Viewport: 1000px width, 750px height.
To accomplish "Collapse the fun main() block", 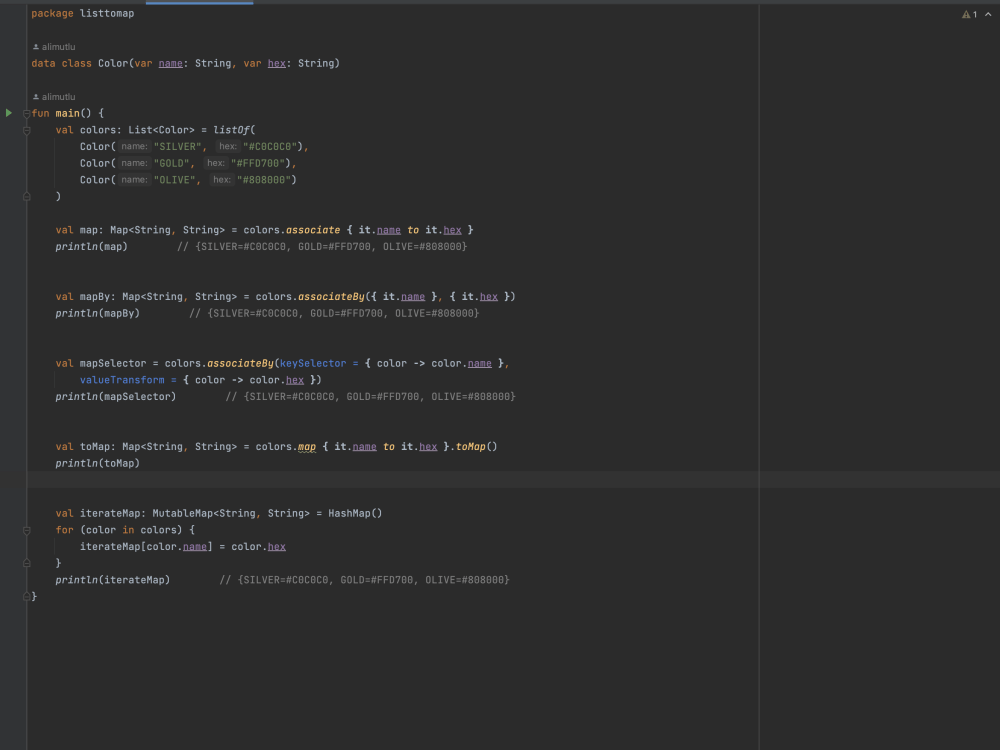I will (27, 114).
